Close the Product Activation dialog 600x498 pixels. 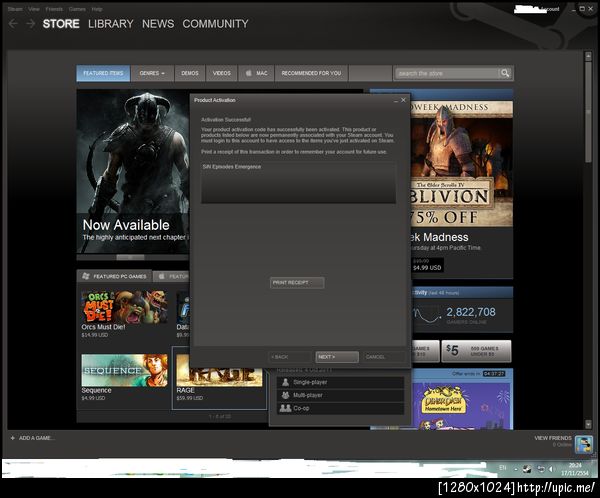click(x=403, y=100)
